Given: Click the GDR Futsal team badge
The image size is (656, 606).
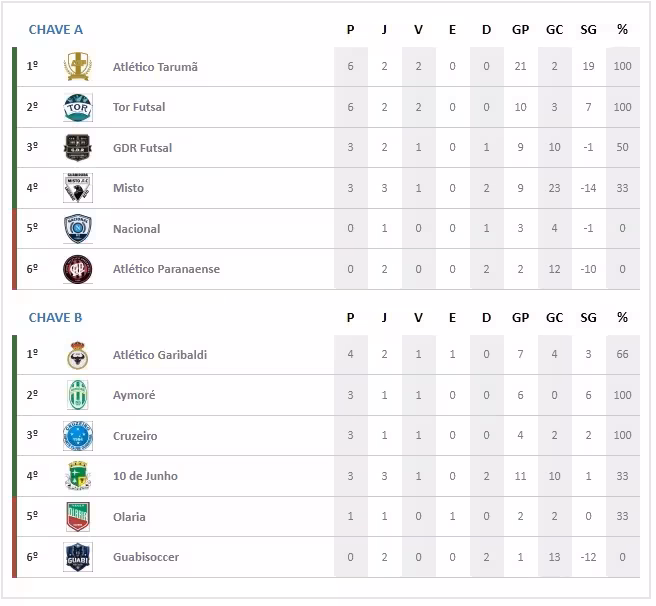Looking at the screenshot, I should click(77, 148).
